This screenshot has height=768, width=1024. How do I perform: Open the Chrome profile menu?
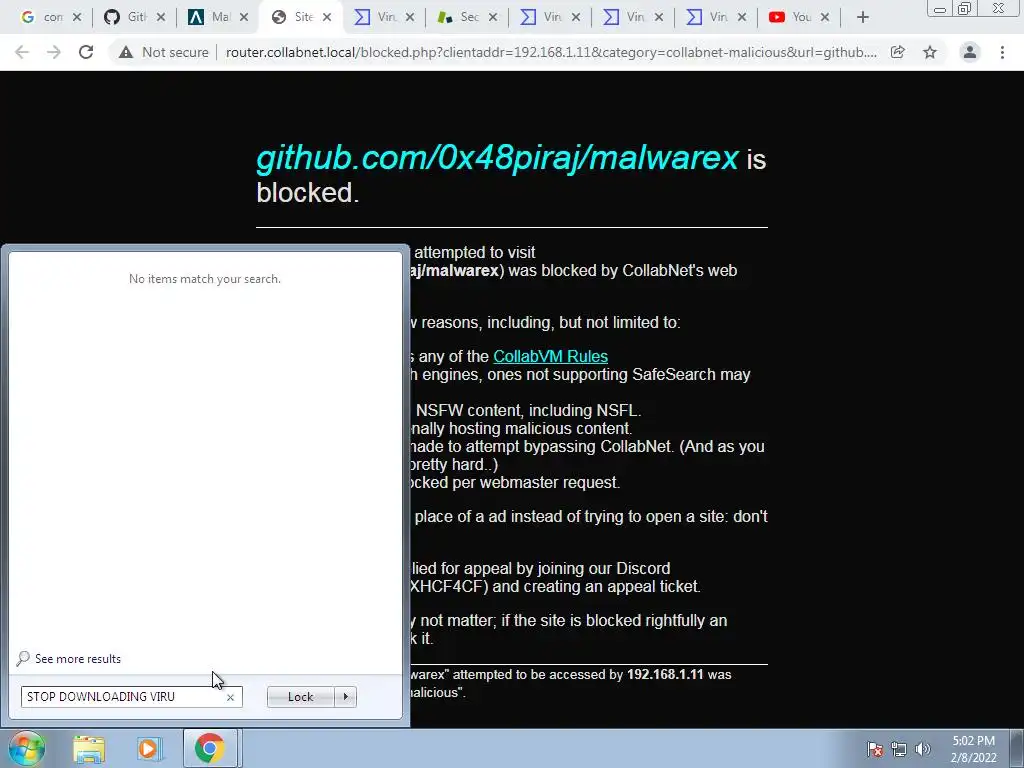point(970,52)
